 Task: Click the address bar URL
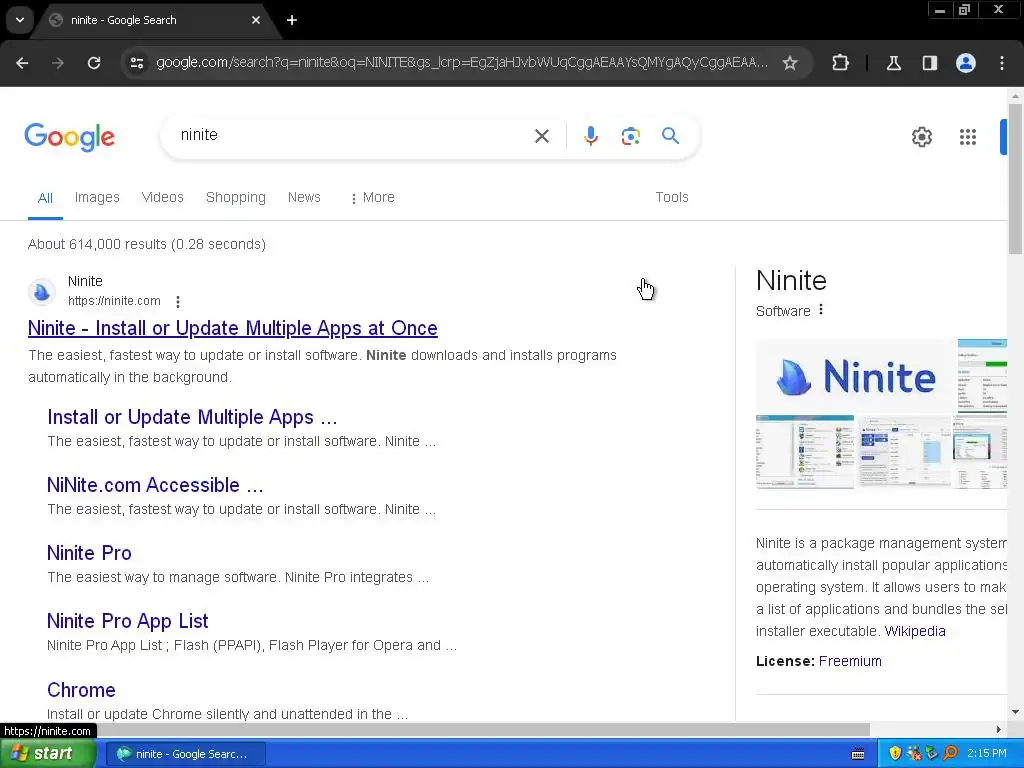tap(462, 63)
